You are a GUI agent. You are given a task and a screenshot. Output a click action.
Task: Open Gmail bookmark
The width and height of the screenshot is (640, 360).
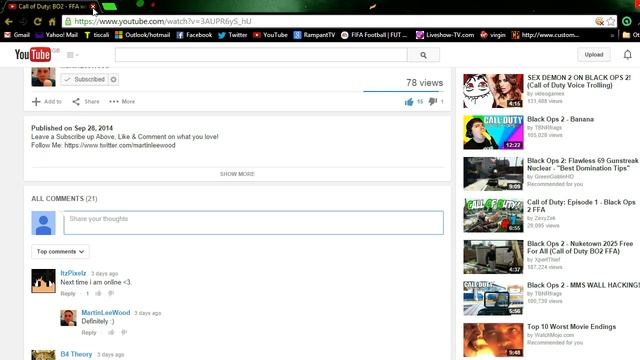click(17, 35)
